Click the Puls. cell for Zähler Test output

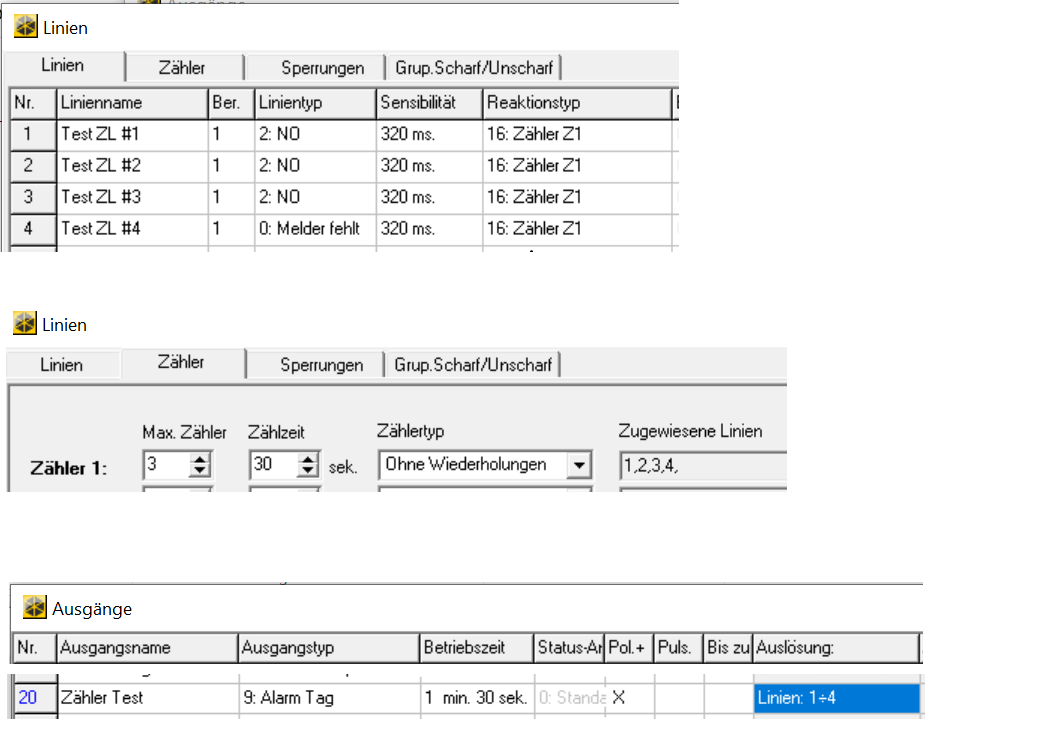tap(677, 698)
